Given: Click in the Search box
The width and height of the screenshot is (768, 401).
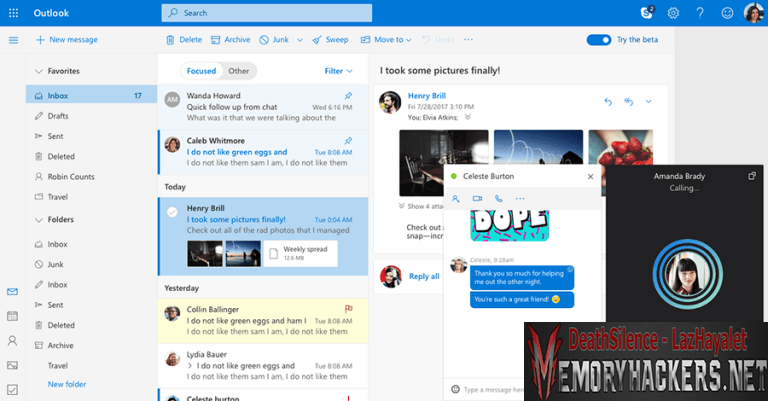Looking at the screenshot, I should point(266,13).
